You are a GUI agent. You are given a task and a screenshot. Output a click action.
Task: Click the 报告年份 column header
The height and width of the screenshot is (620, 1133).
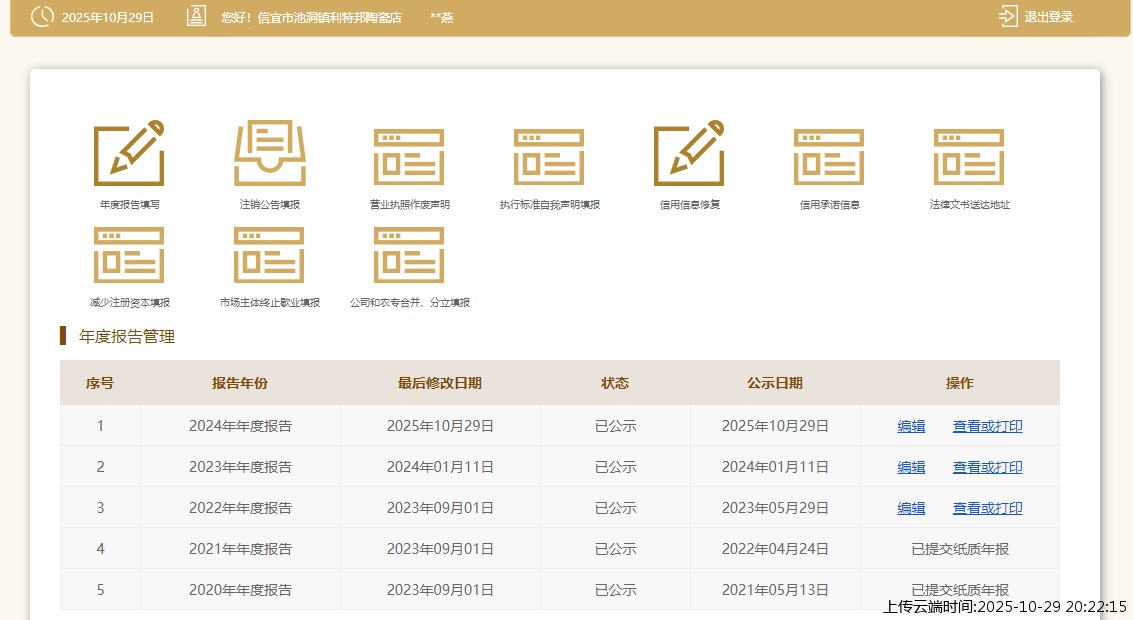240,383
